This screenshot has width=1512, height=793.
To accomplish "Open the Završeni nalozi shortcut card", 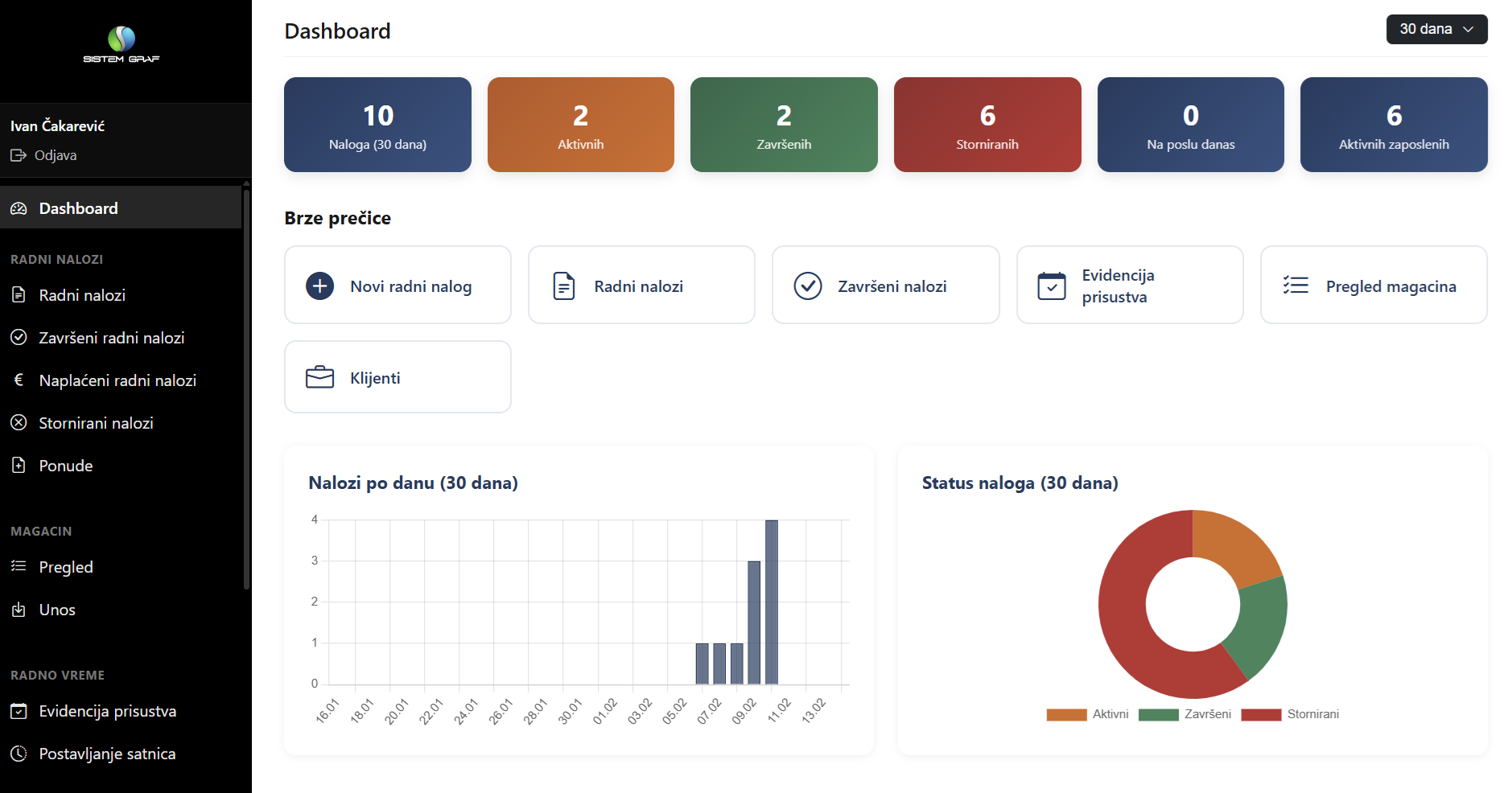I will (885, 286).
